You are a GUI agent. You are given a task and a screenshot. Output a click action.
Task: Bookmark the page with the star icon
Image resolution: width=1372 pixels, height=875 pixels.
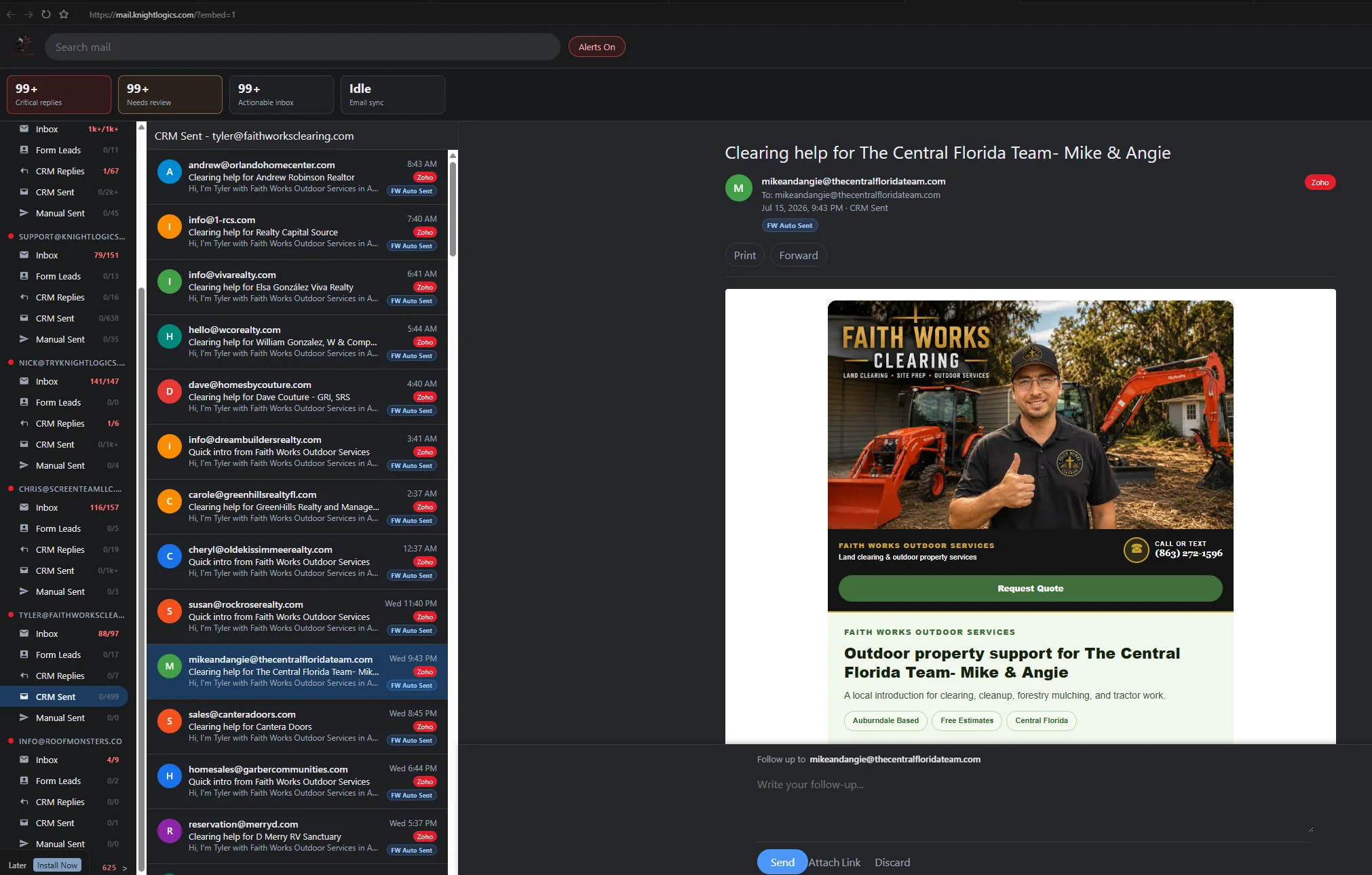click(x=64, y=14)
